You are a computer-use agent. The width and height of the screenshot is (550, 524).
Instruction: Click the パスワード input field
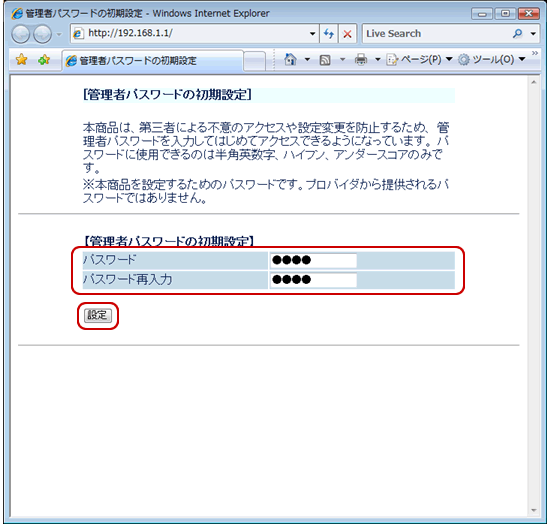click(x=313, y=260)
